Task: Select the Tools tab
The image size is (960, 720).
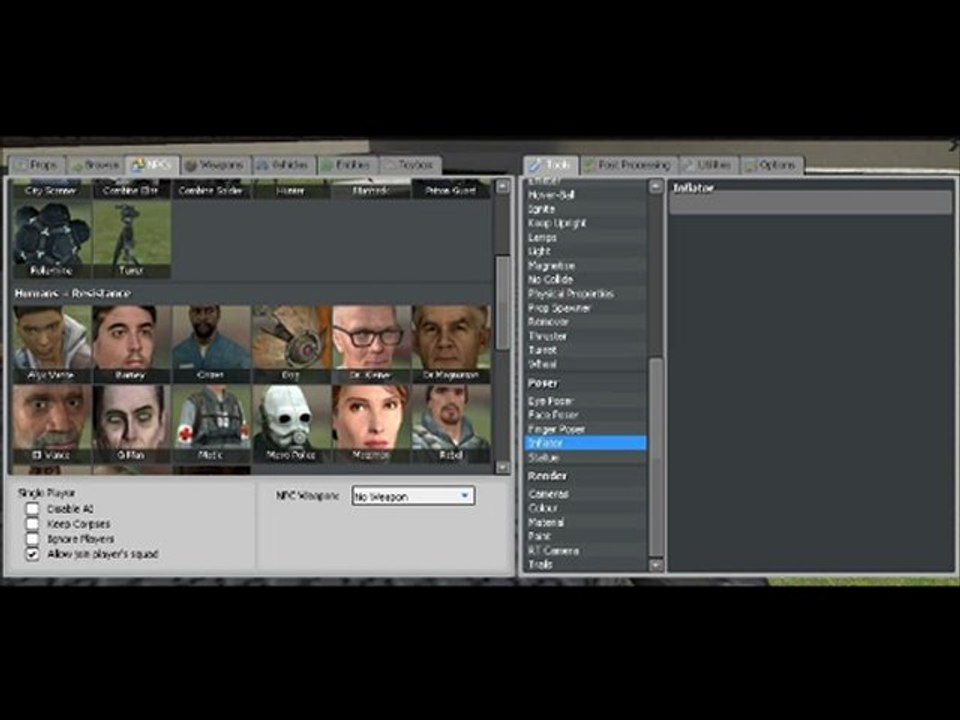Action: point(550,165)
